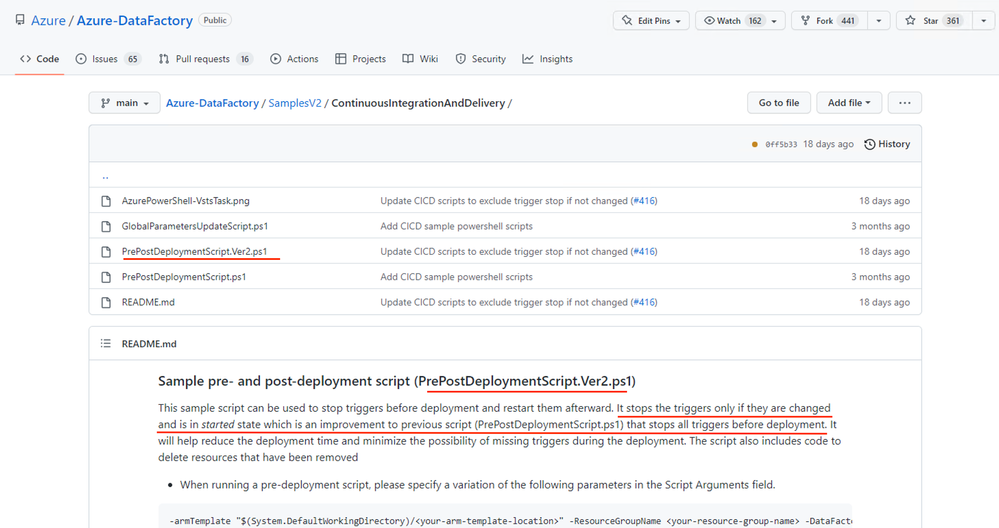Open the Wiki tab
Image resolution: width=999 pixels, height=528 pixels.
tap(420, 59)
